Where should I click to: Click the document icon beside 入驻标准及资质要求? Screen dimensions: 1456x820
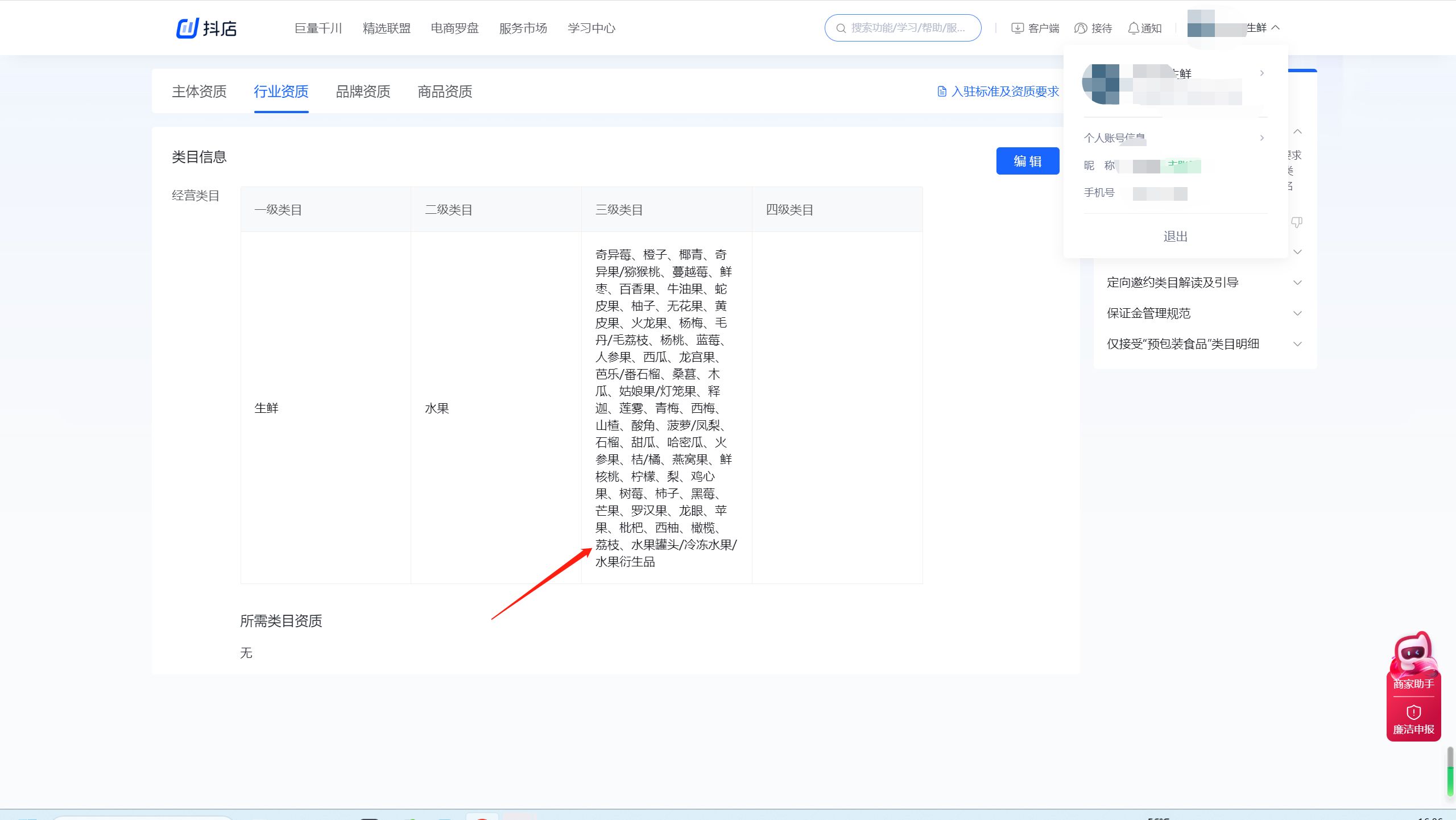[x=942, y=92]
